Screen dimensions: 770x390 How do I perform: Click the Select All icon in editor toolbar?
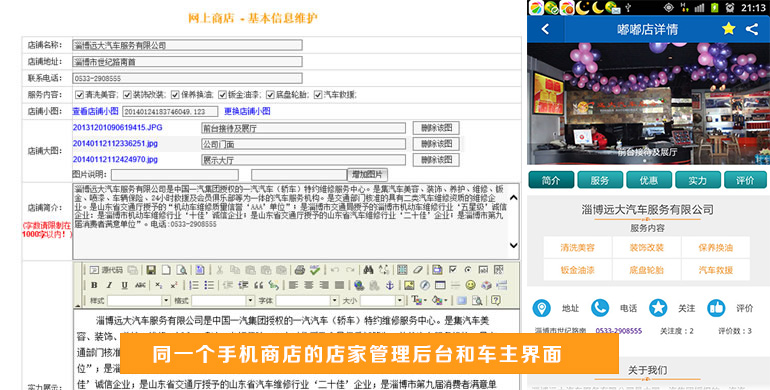click(402, 270)
